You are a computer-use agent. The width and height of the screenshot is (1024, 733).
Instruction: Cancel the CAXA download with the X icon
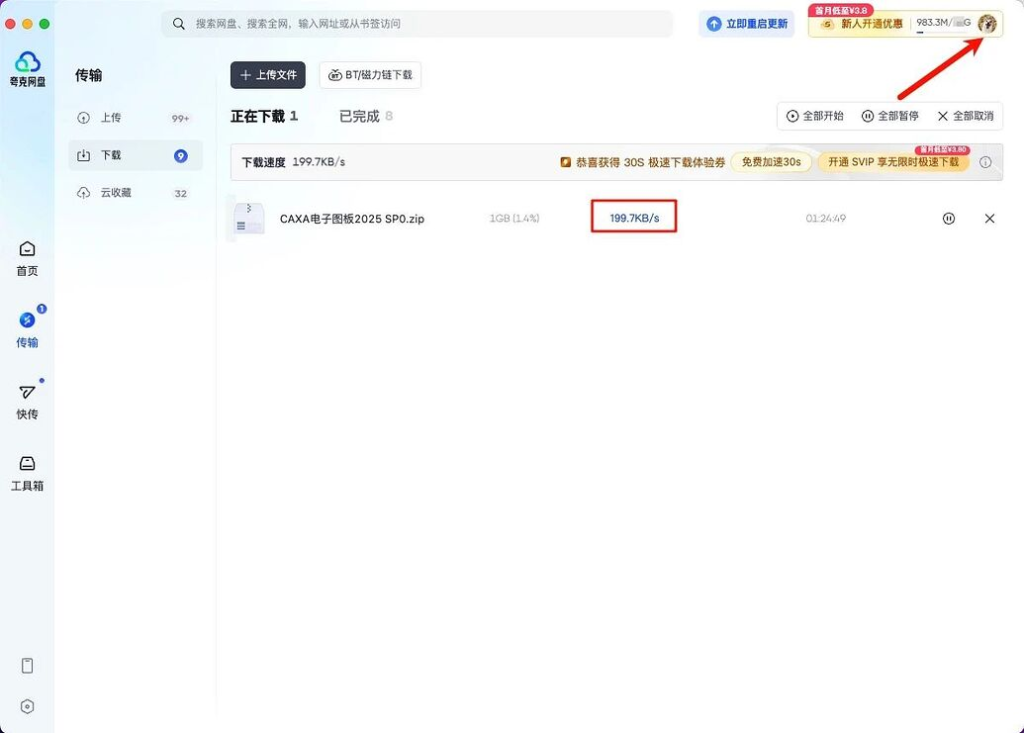tap(989, 218)
